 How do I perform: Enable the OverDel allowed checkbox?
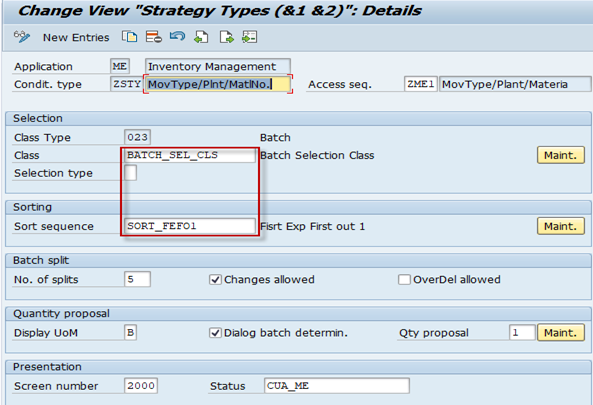click(x=404, y=279)
